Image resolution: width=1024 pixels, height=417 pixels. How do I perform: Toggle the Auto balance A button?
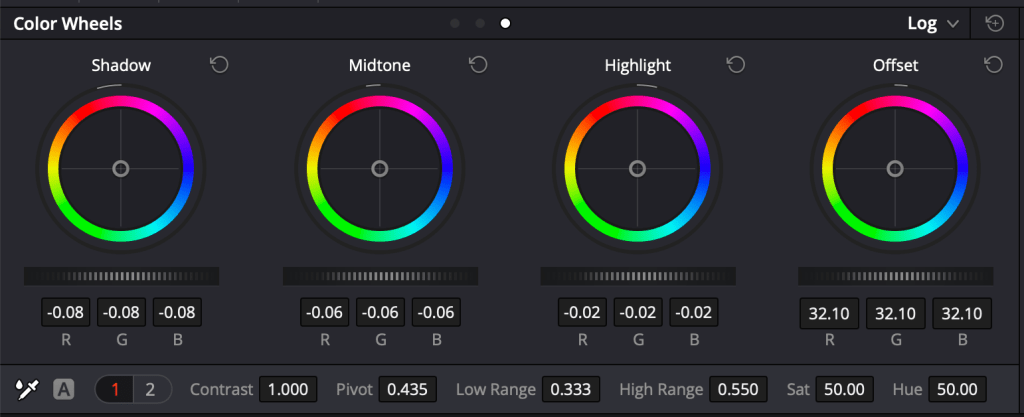coord(63,390)
